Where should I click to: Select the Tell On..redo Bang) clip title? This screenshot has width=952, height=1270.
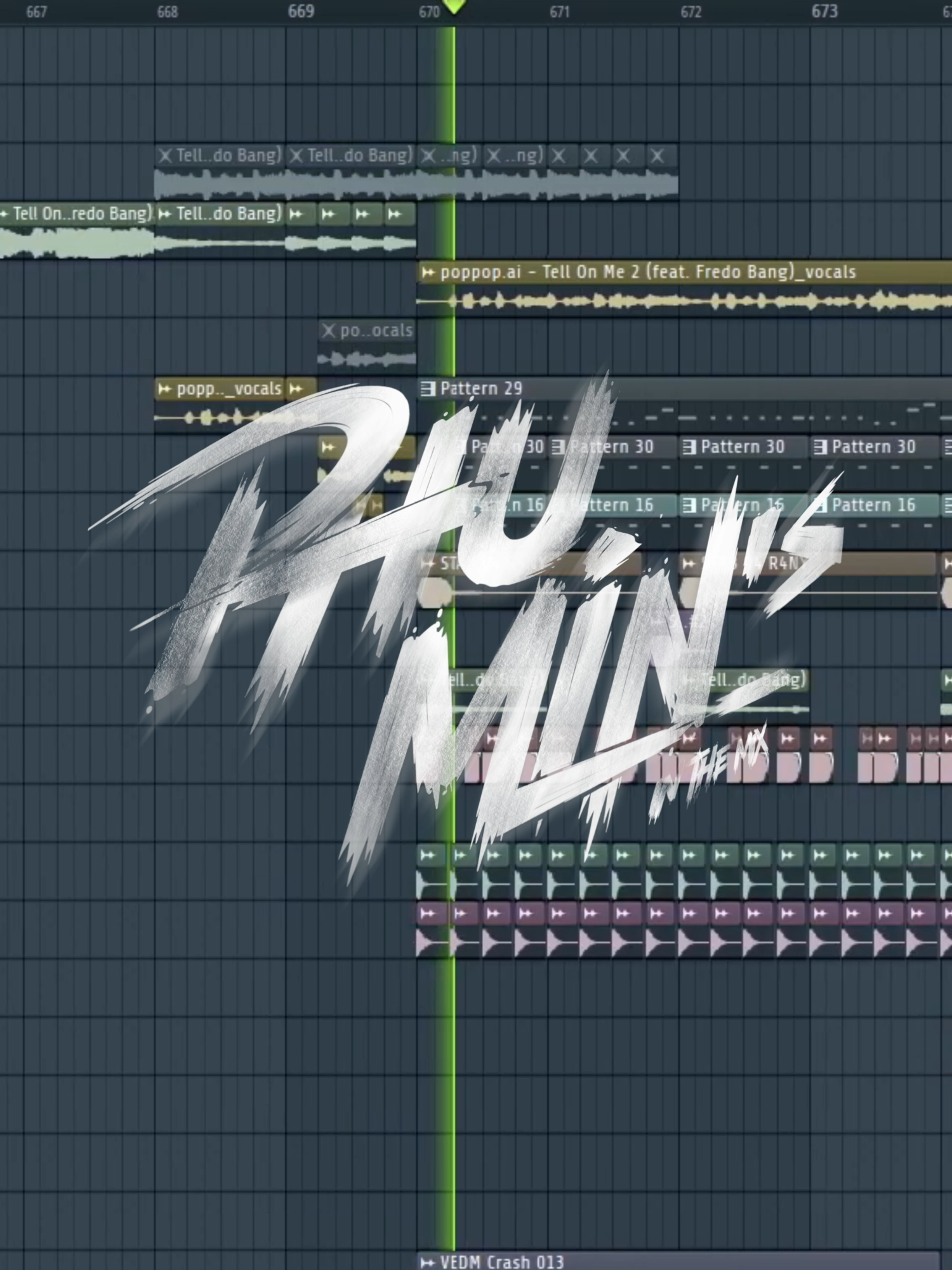[83, 214]
